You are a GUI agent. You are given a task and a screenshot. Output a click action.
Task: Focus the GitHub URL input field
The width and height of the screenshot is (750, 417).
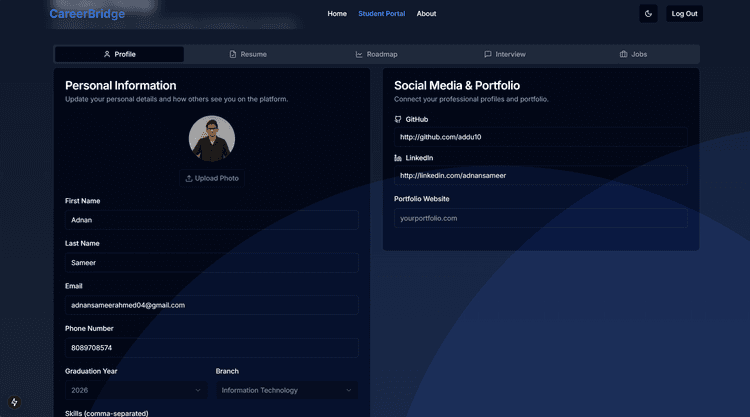coord(541,137)
